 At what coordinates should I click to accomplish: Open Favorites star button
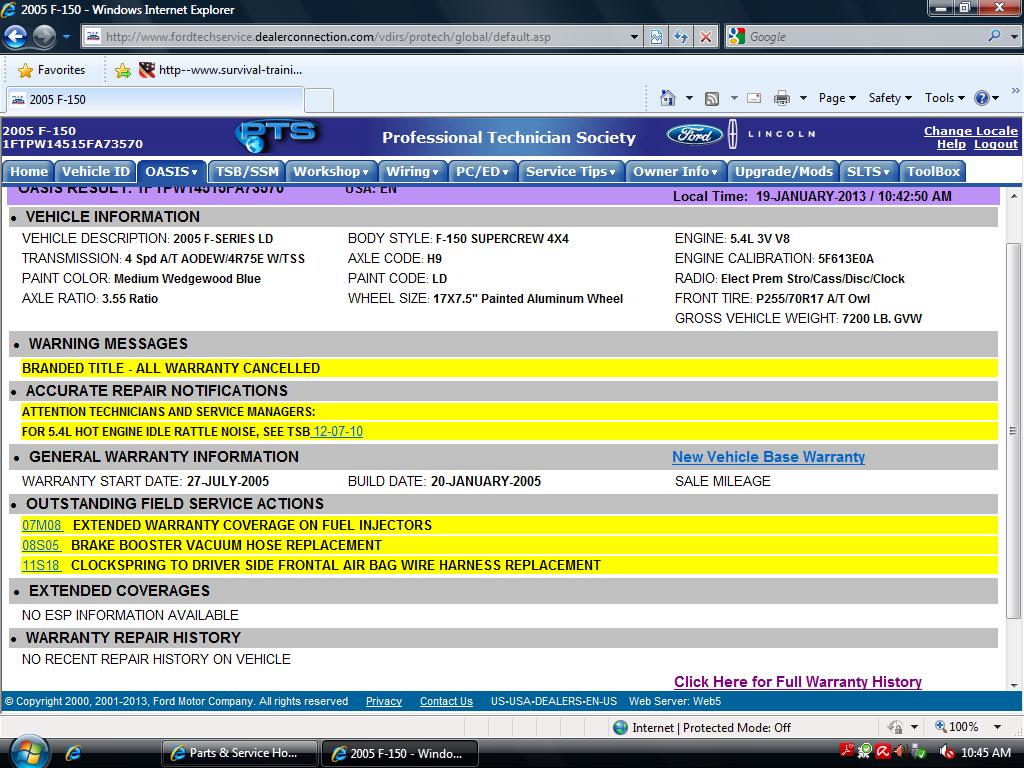[x=52, y=70]
